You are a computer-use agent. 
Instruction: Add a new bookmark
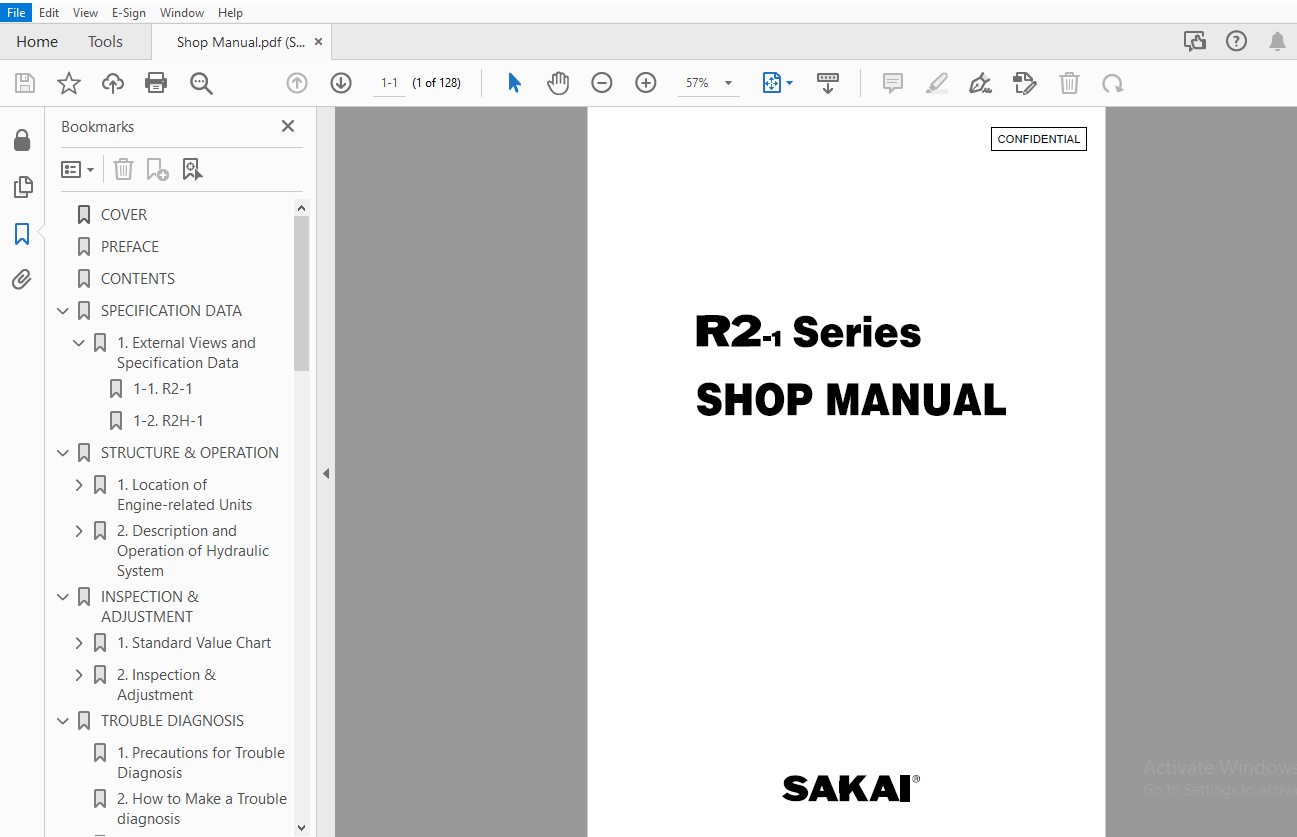pos(157,169)
